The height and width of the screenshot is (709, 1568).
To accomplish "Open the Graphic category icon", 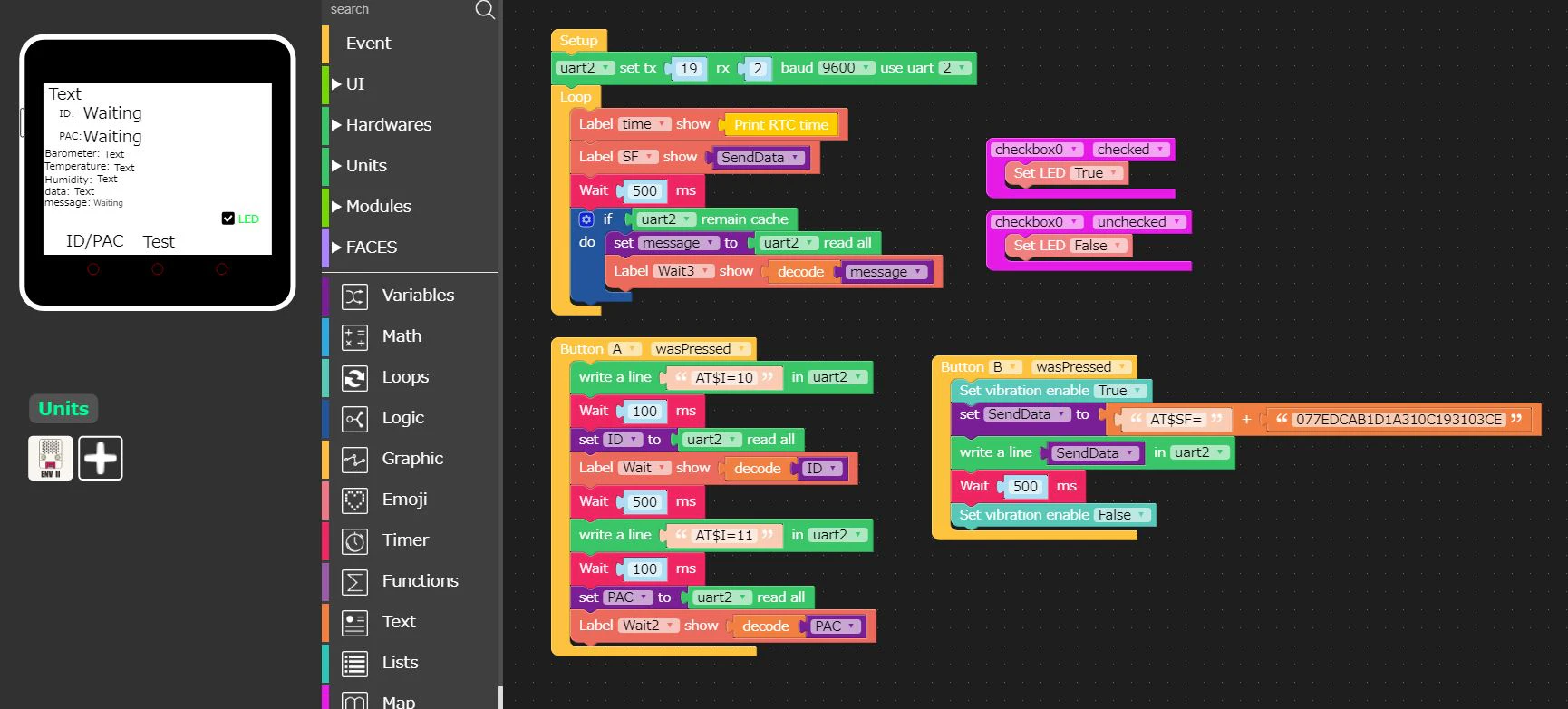I will point(354,459).
